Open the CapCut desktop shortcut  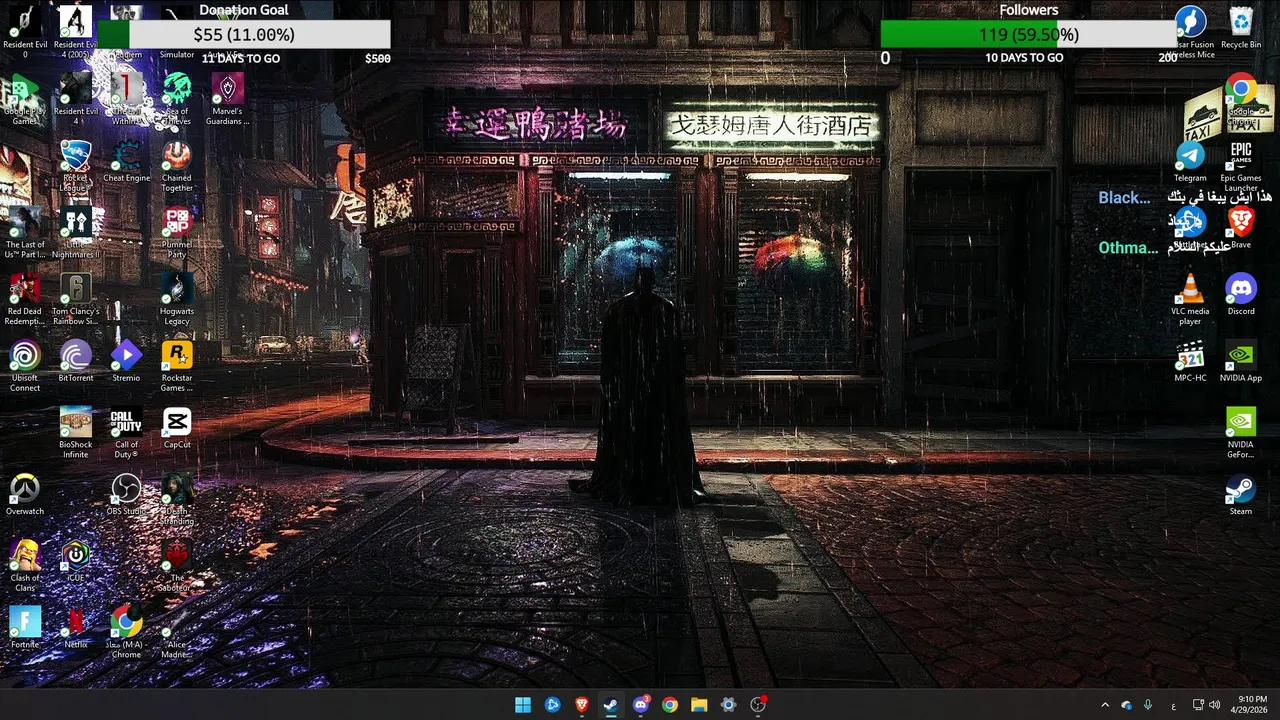pos(177,429)
